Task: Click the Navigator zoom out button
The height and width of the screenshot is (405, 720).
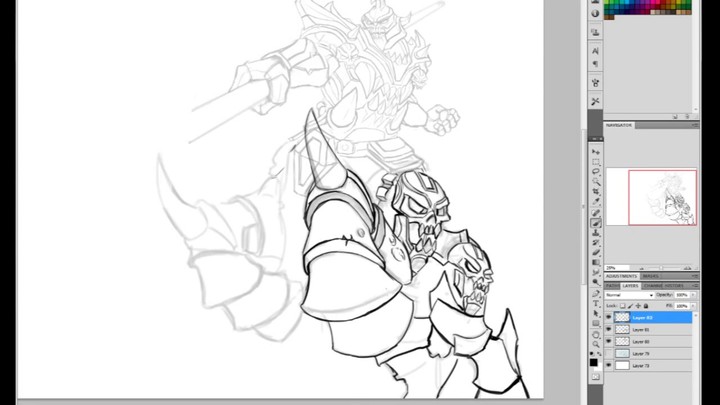Action: click(x=641, y=268)
